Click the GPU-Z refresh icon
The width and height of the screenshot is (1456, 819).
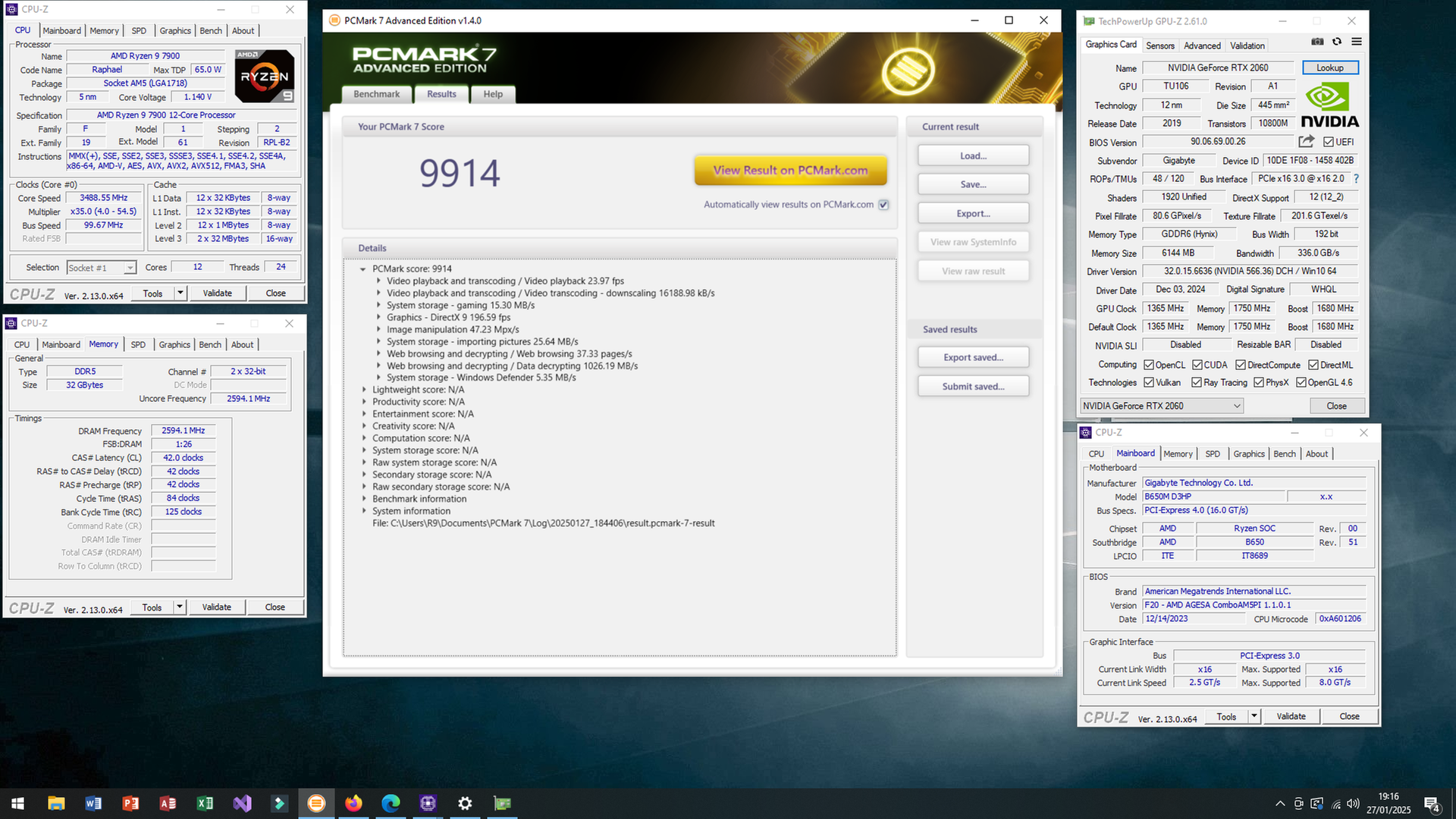point(1337,42)
